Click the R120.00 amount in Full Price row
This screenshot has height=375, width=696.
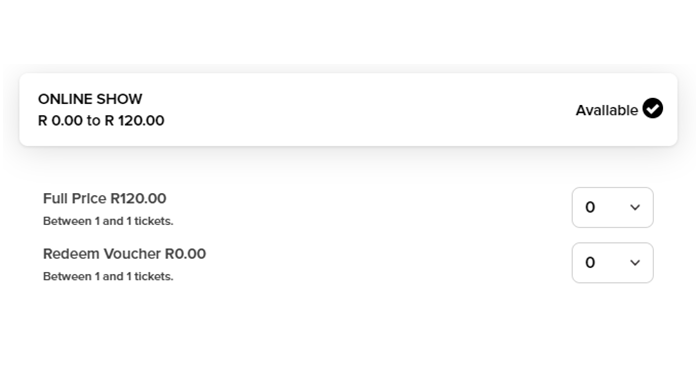point(138,198)
